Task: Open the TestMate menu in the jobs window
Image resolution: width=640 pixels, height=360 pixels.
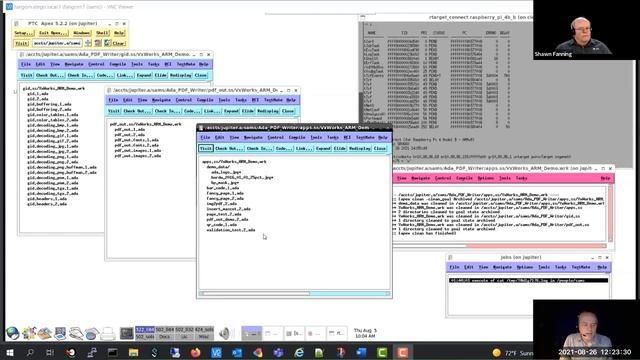Action: tap(580, 267)
